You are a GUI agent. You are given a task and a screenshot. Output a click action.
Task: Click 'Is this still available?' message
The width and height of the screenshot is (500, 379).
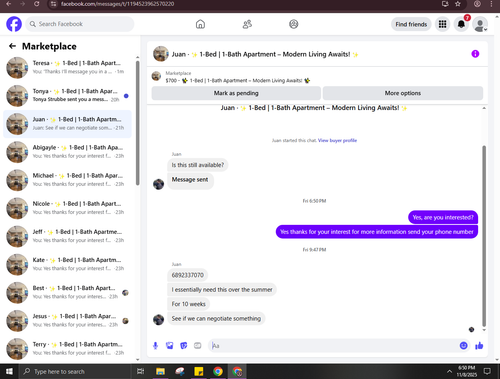[x=198, y=165]
